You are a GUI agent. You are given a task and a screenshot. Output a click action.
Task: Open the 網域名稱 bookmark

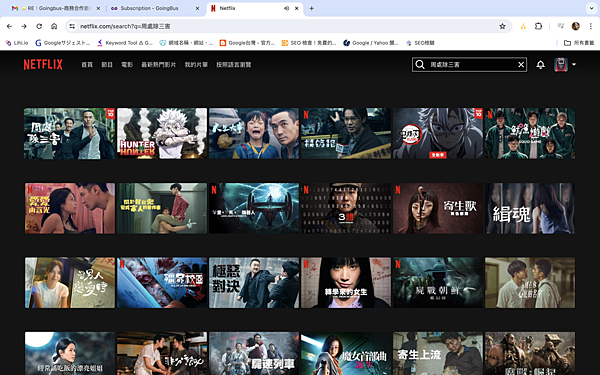point(186,43)
